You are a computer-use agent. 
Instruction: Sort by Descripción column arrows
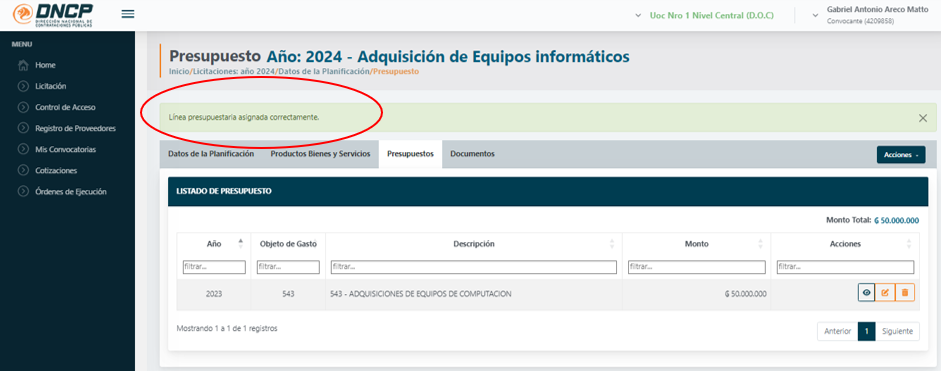[612, 243]
